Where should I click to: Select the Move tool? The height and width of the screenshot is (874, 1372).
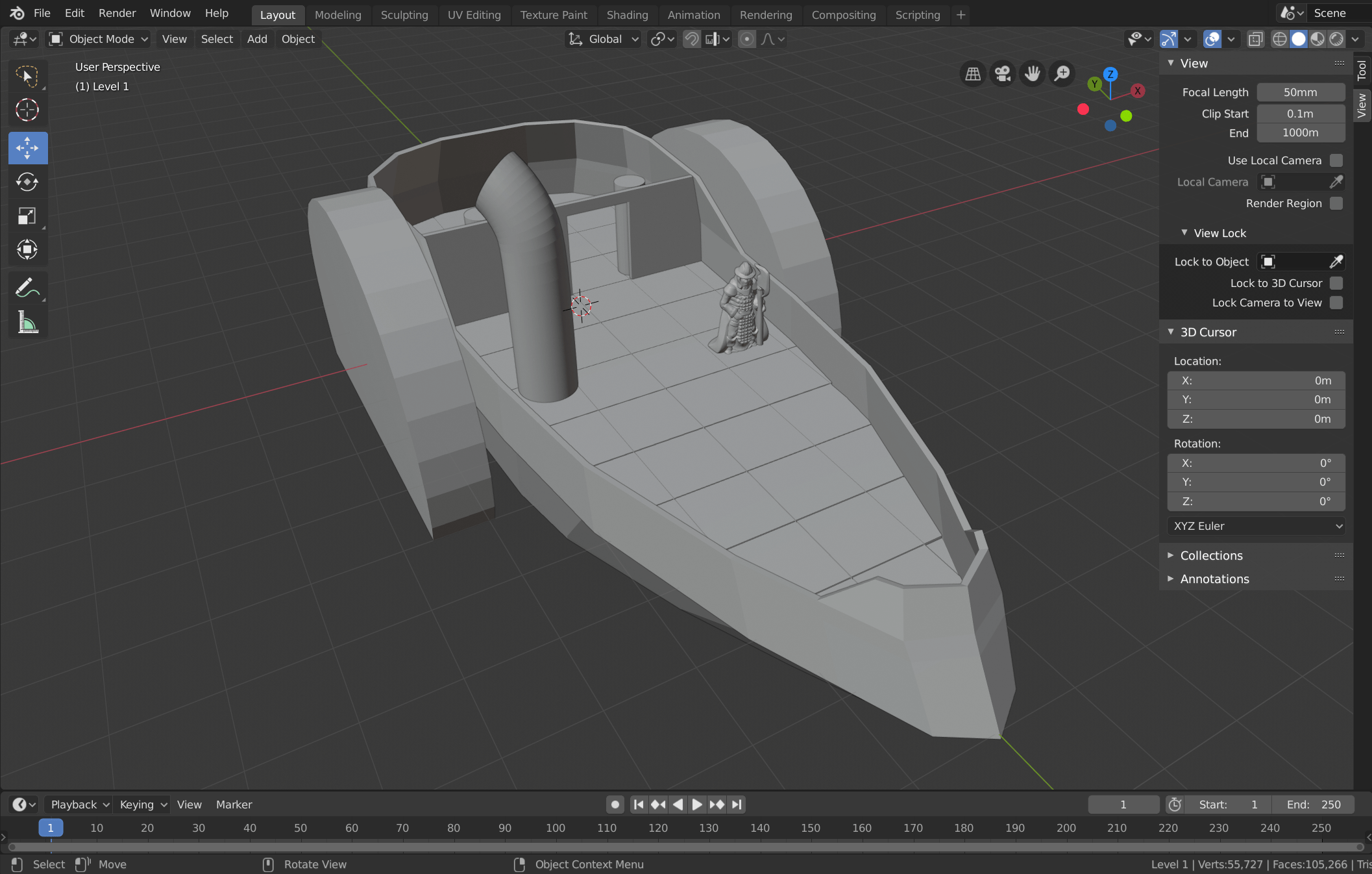[x=27, y=148]
